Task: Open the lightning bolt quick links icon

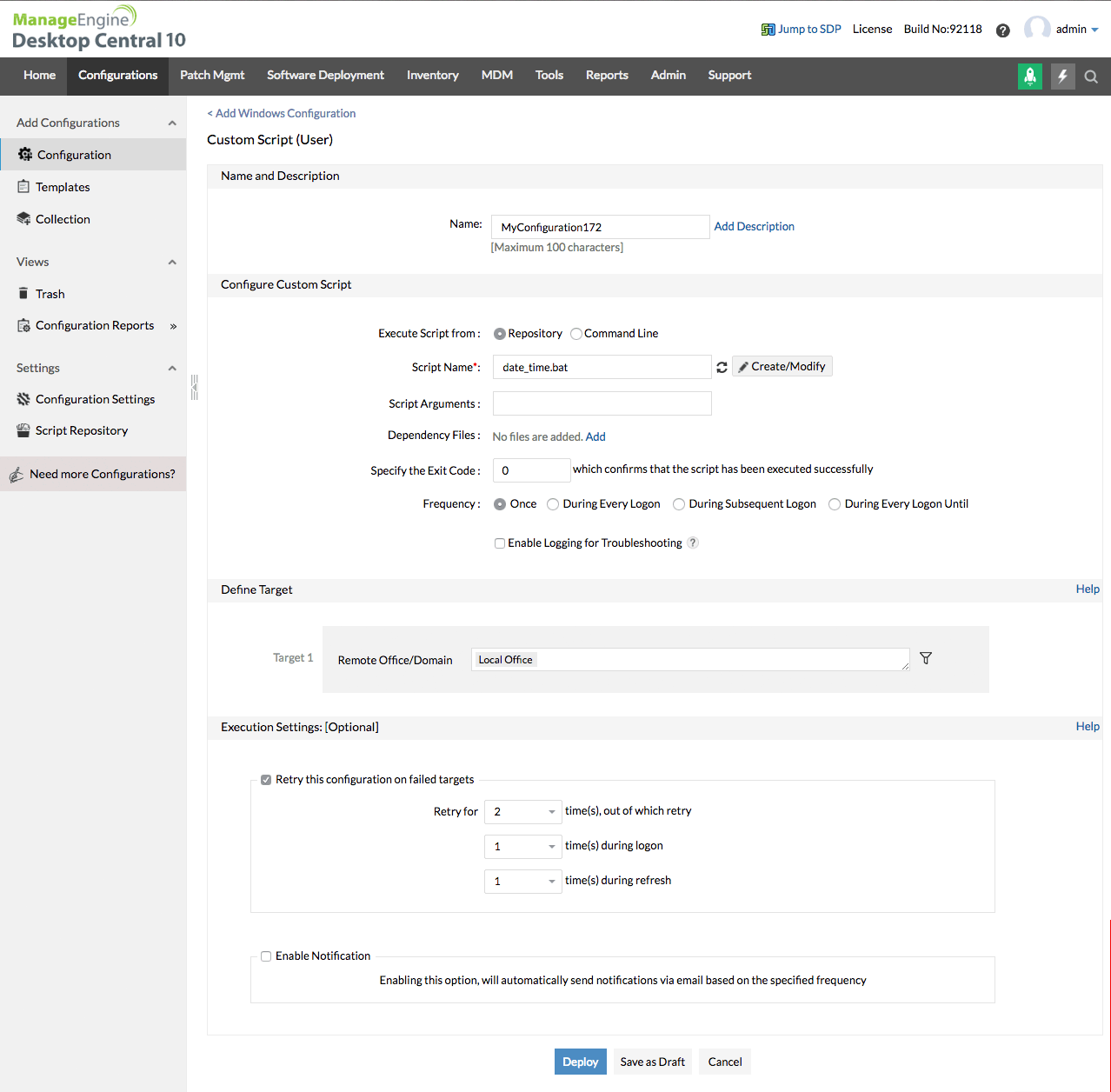Action: click(1062, 77)
